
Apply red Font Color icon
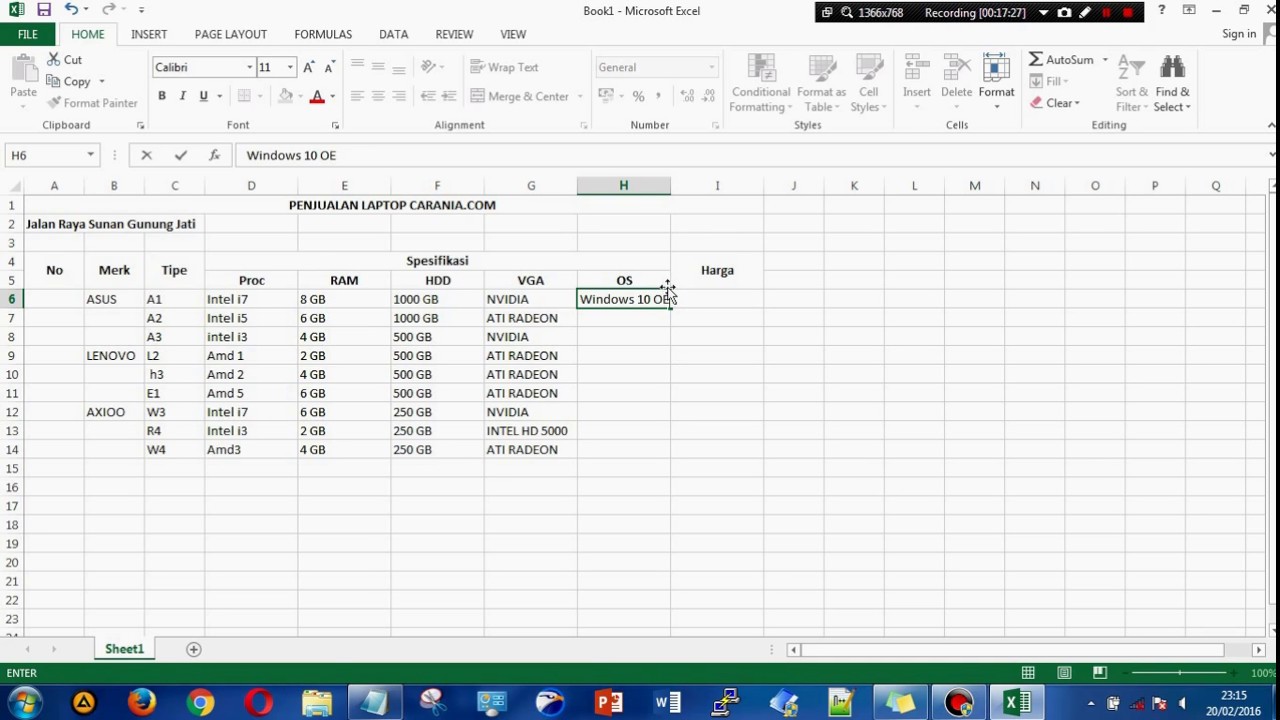pyautogui.click(x=317, y=96)
